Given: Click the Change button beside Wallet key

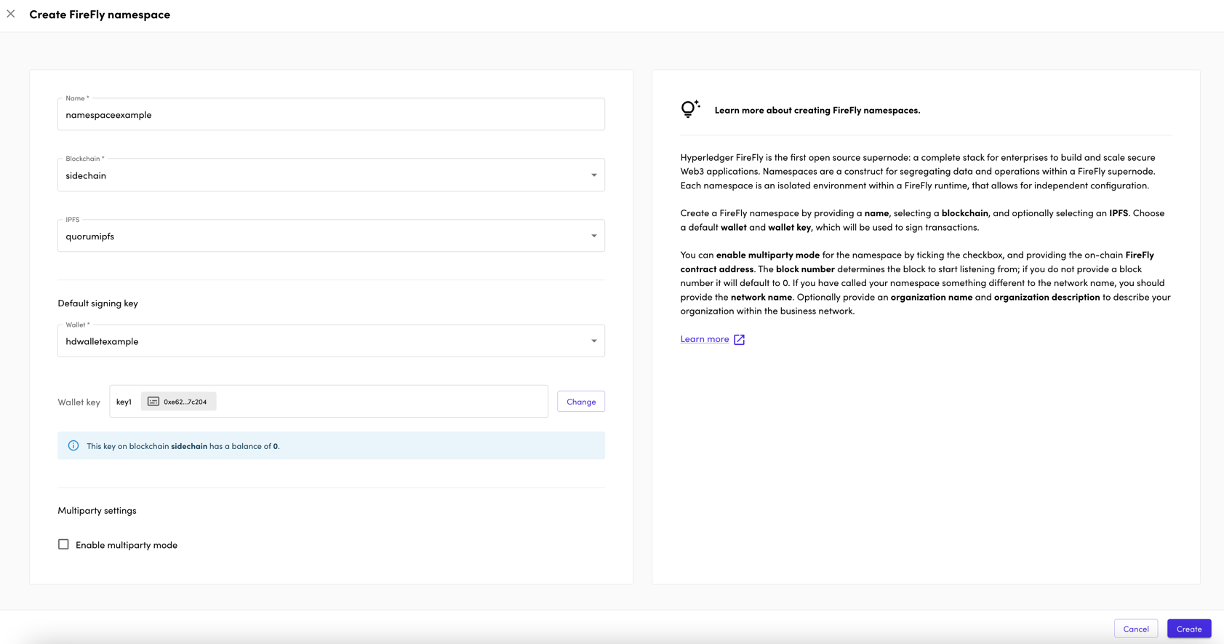Looking at the screenshot, I should (581, 401).
